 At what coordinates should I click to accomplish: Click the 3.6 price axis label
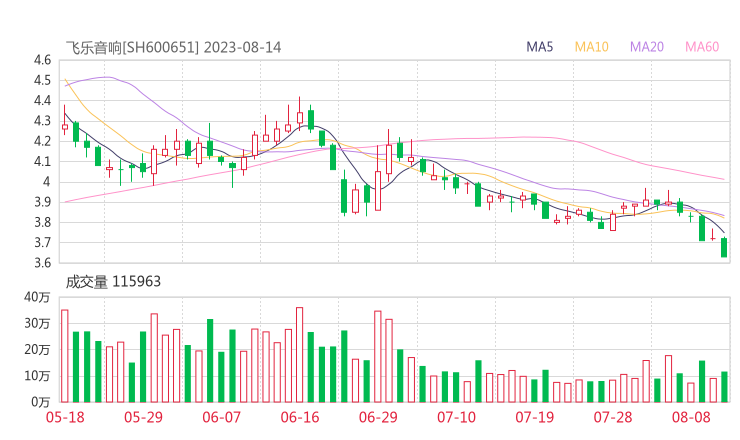tap(42, 262)
